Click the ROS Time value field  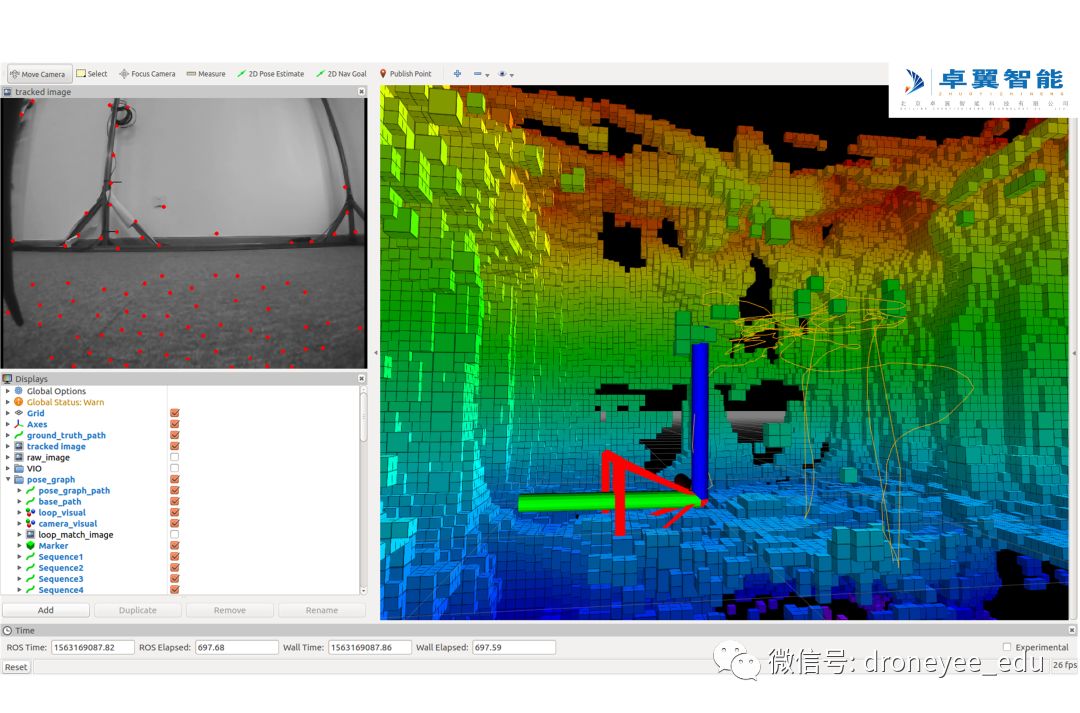(92, 648)
